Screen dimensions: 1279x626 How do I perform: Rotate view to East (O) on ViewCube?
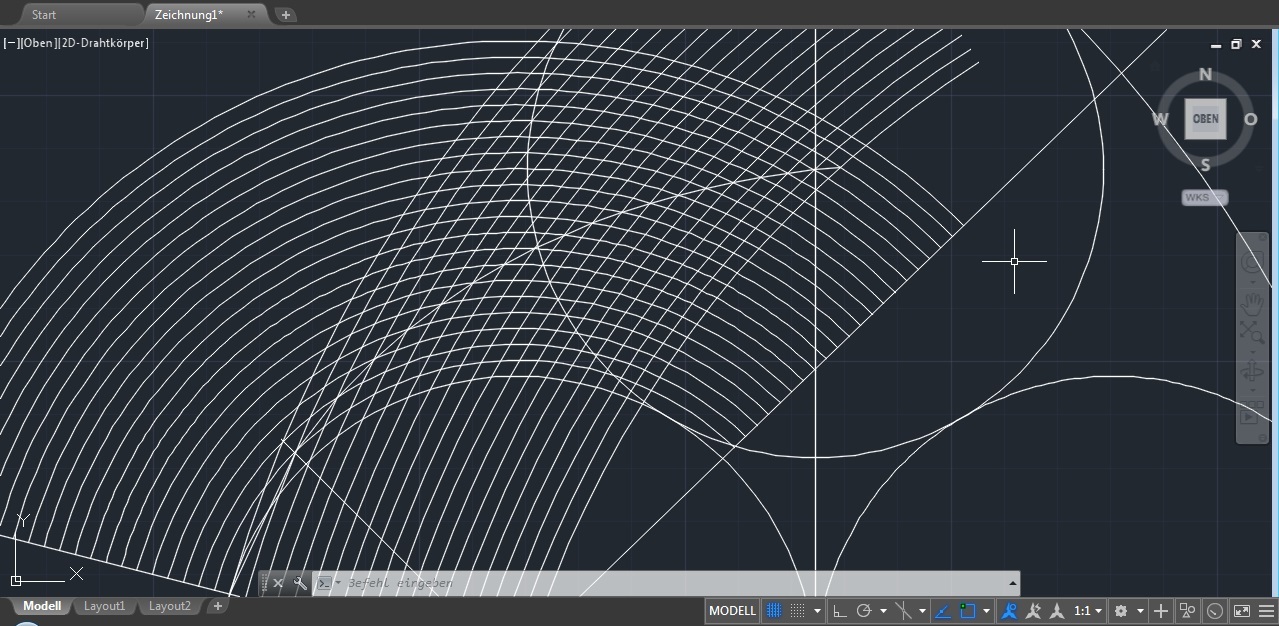(x=1250, y=120)
